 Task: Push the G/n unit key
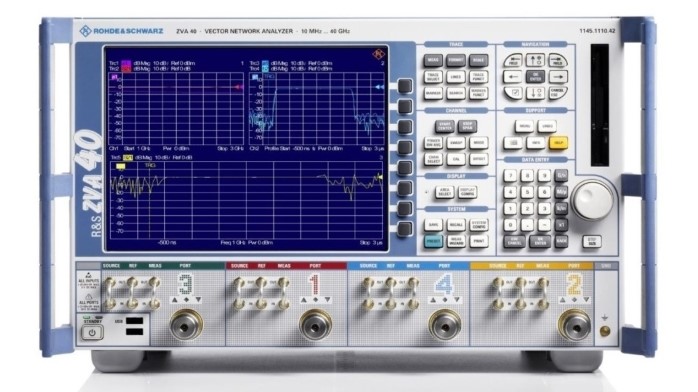[x=561, y=175]
